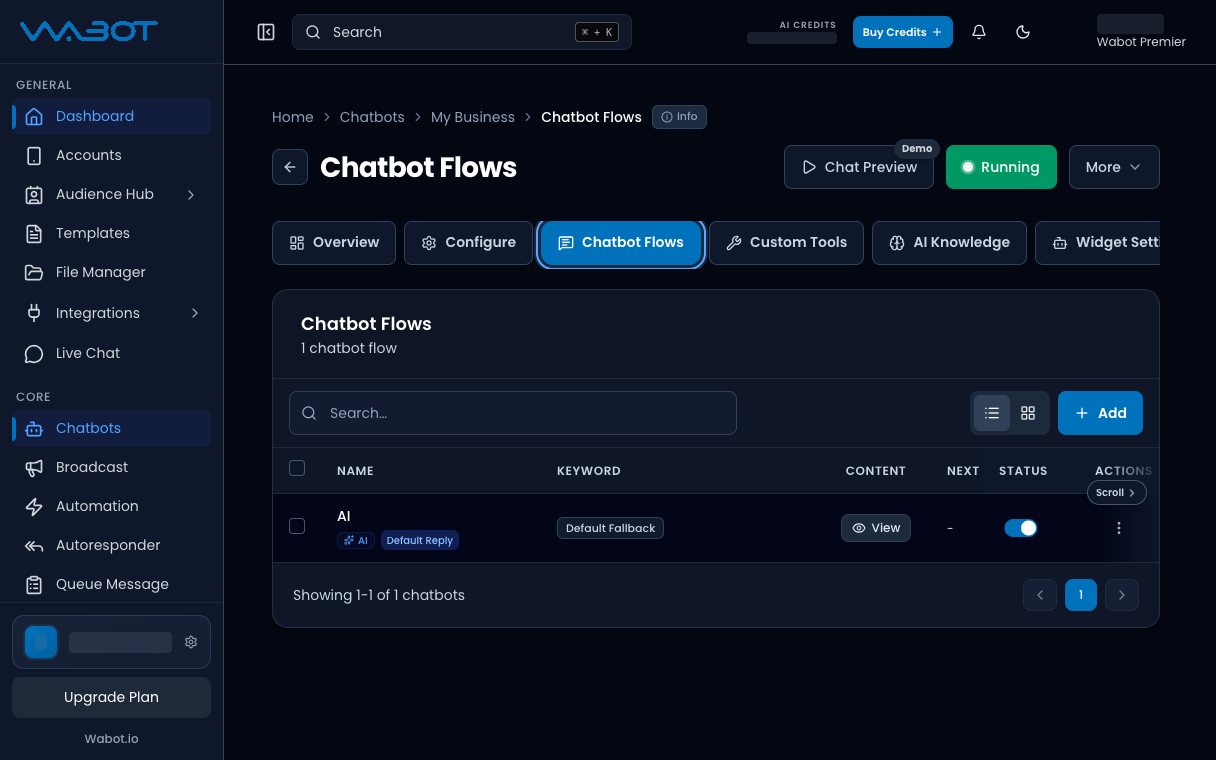Add a new chatbot flow

click(x=1100, y=413)
